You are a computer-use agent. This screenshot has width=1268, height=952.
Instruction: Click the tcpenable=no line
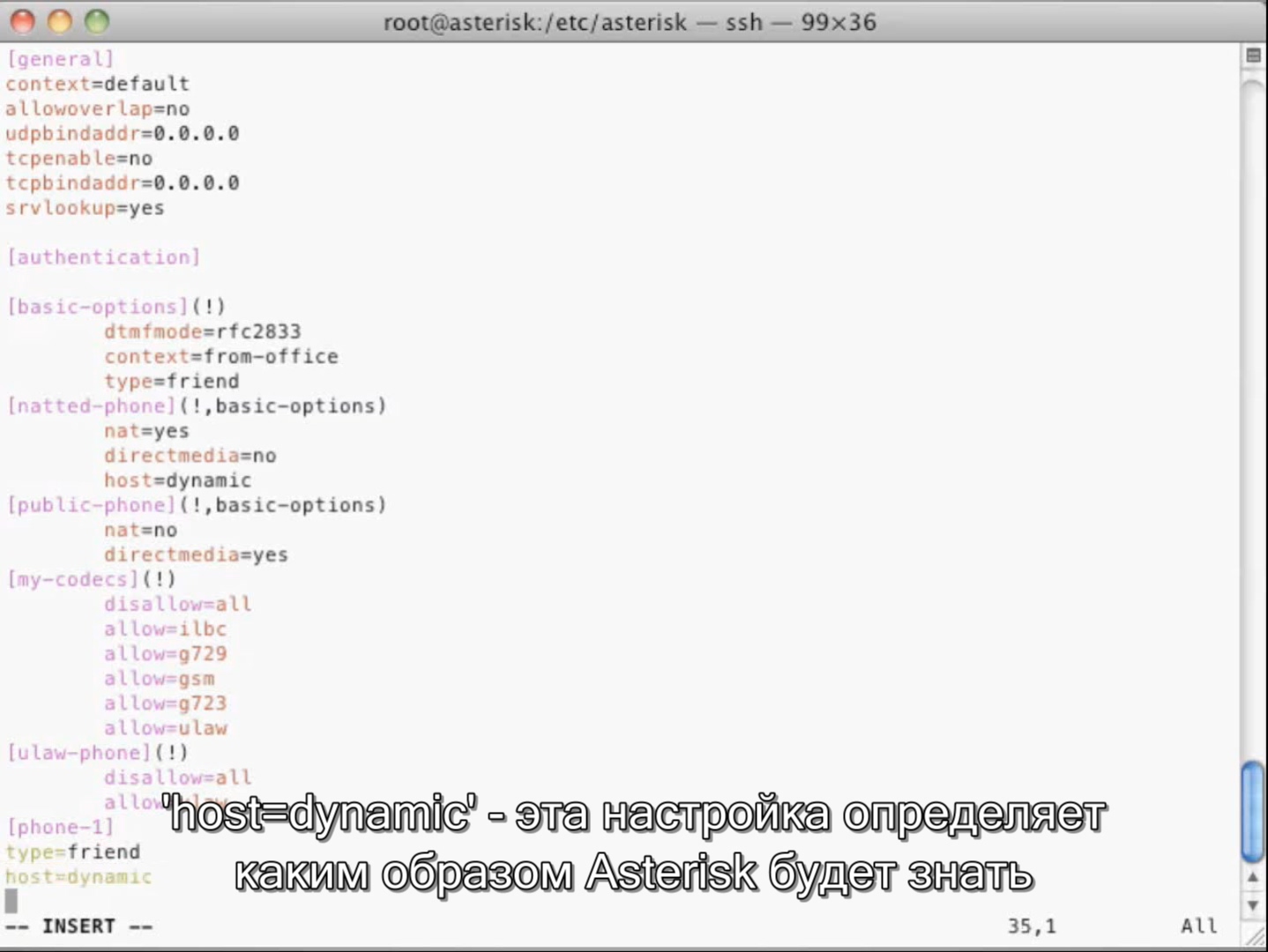coord(78,159)
